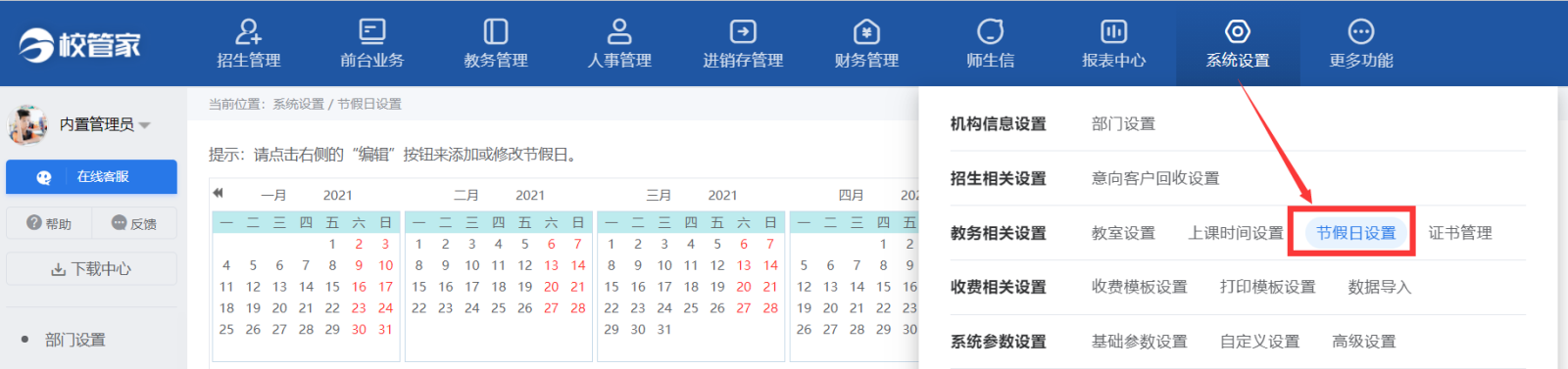Open the 前台业务 module icon
1568x369 pixels.
[x=372, y=32]
